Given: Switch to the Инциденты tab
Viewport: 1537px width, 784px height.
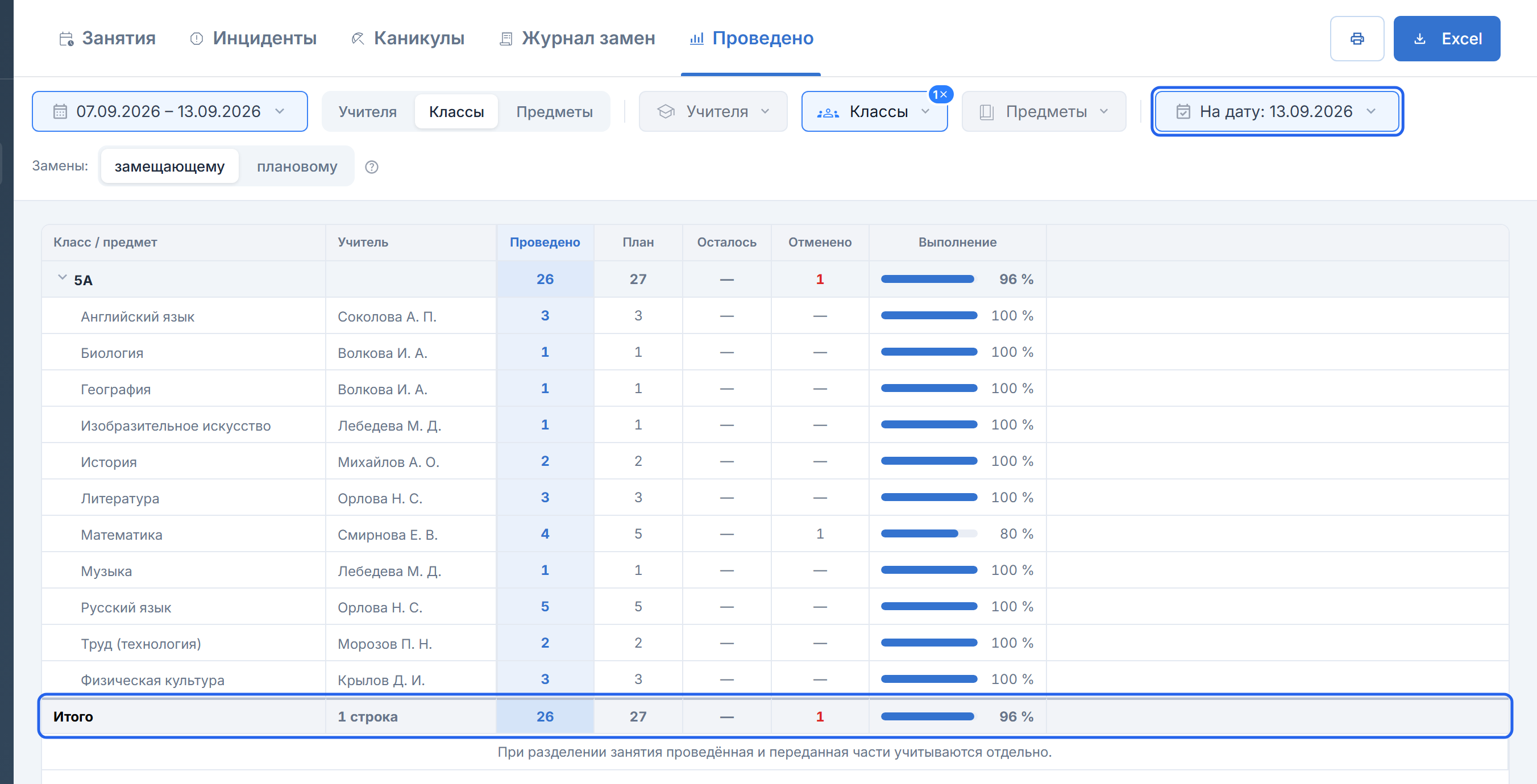Looking at the screenshot, I should 253,39.
